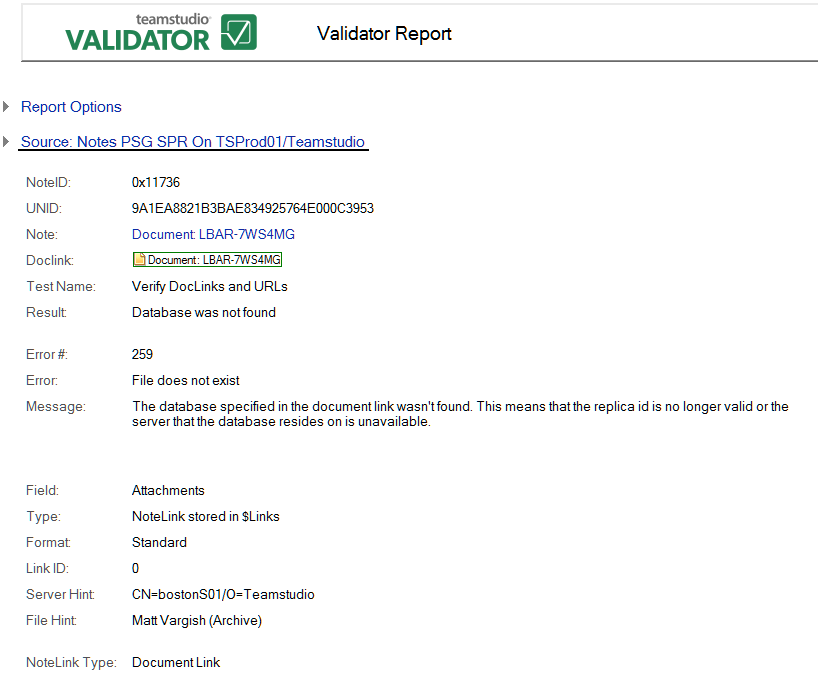Click the Type: field label

(43, 516)
